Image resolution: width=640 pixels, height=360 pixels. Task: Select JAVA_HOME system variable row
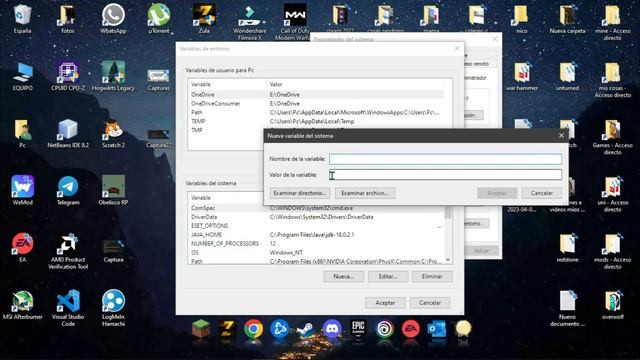tap(316, 235)
